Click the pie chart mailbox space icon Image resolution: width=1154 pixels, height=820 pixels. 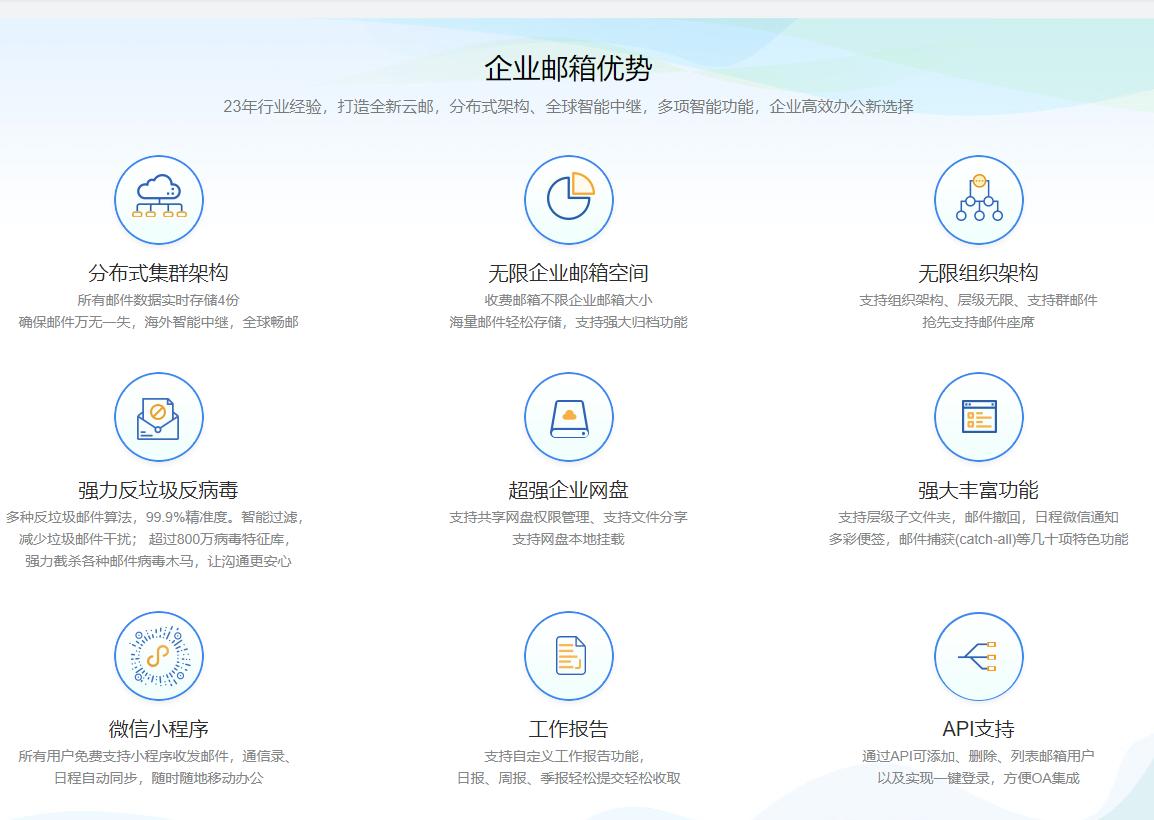click(x=569, y=199)
